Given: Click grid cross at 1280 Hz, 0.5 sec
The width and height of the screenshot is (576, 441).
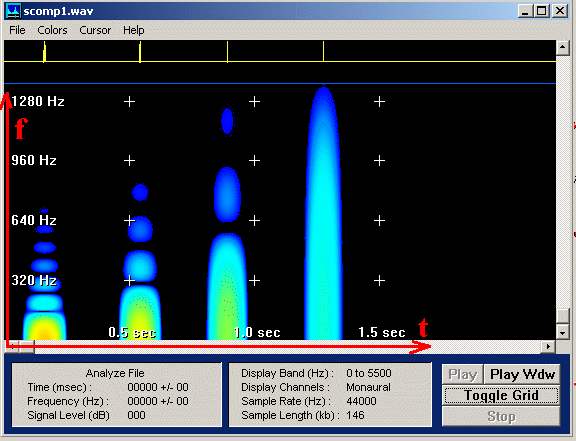Looking at the screenshot, I should (129, 101).
